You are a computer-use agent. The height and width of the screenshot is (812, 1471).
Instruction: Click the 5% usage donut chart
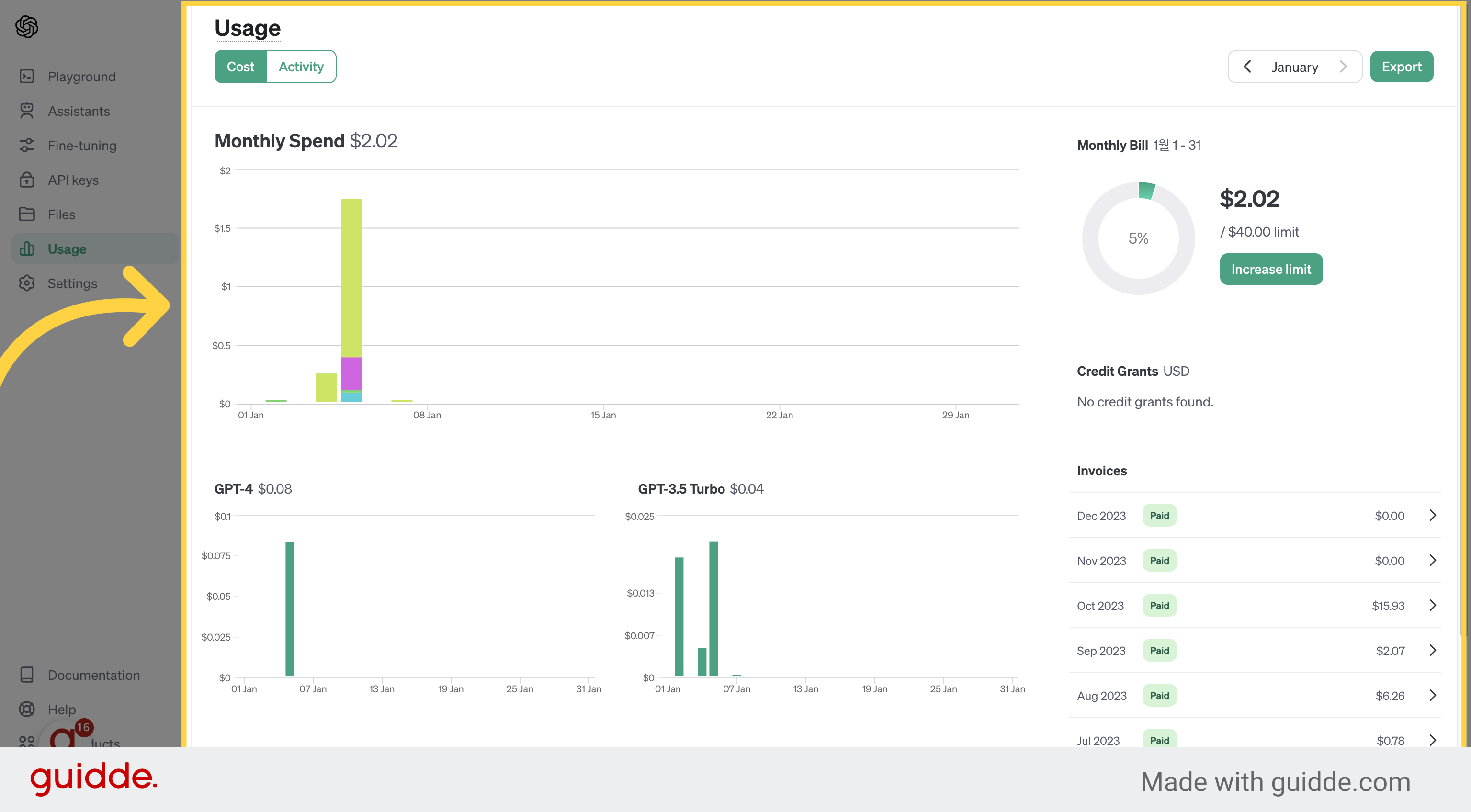(x=1138, y=238)
